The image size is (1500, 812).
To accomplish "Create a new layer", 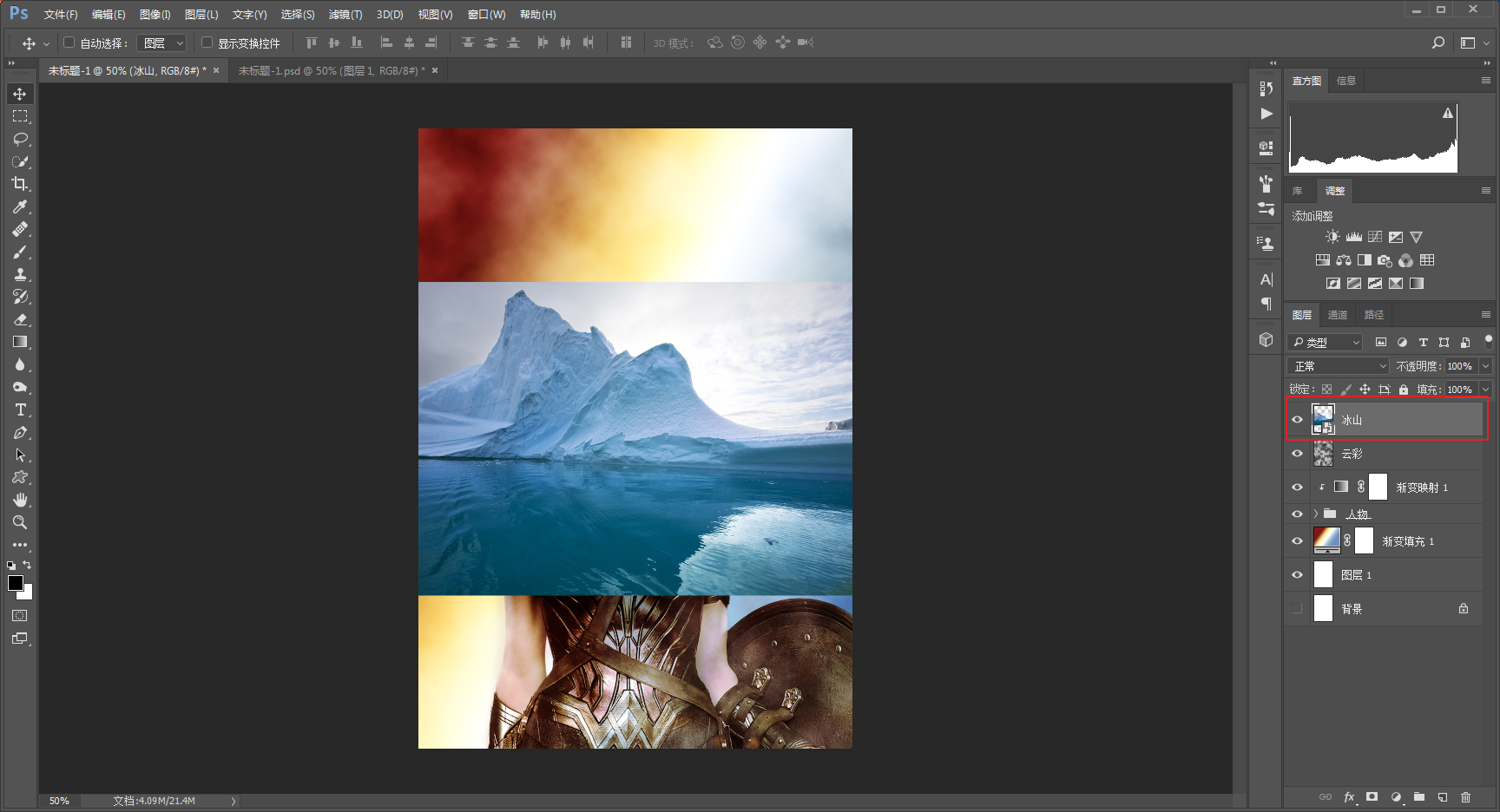I will 1443,797.
